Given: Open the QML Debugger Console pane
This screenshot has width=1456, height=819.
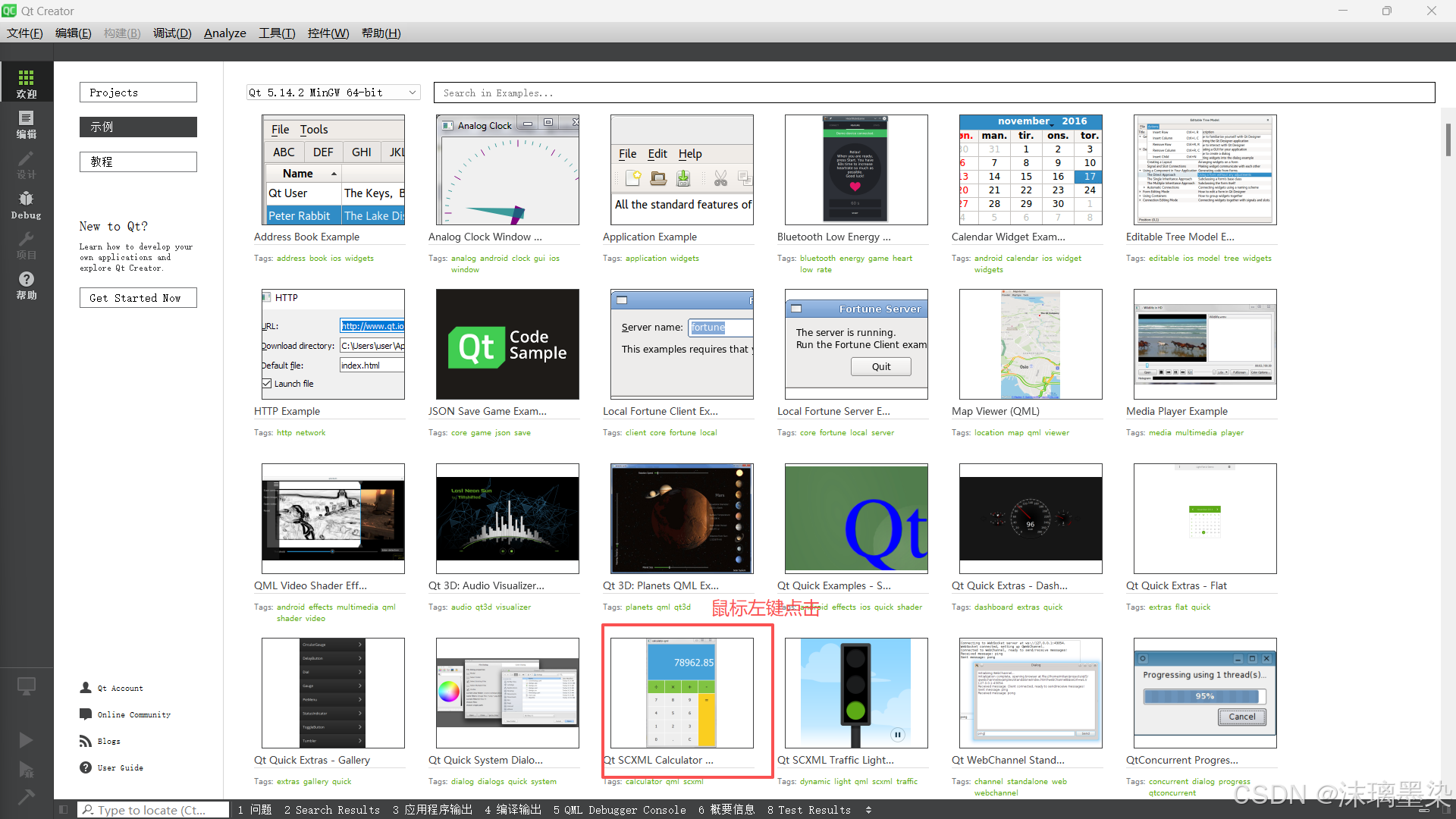Looking at the screenshot, I should [620, 810].
